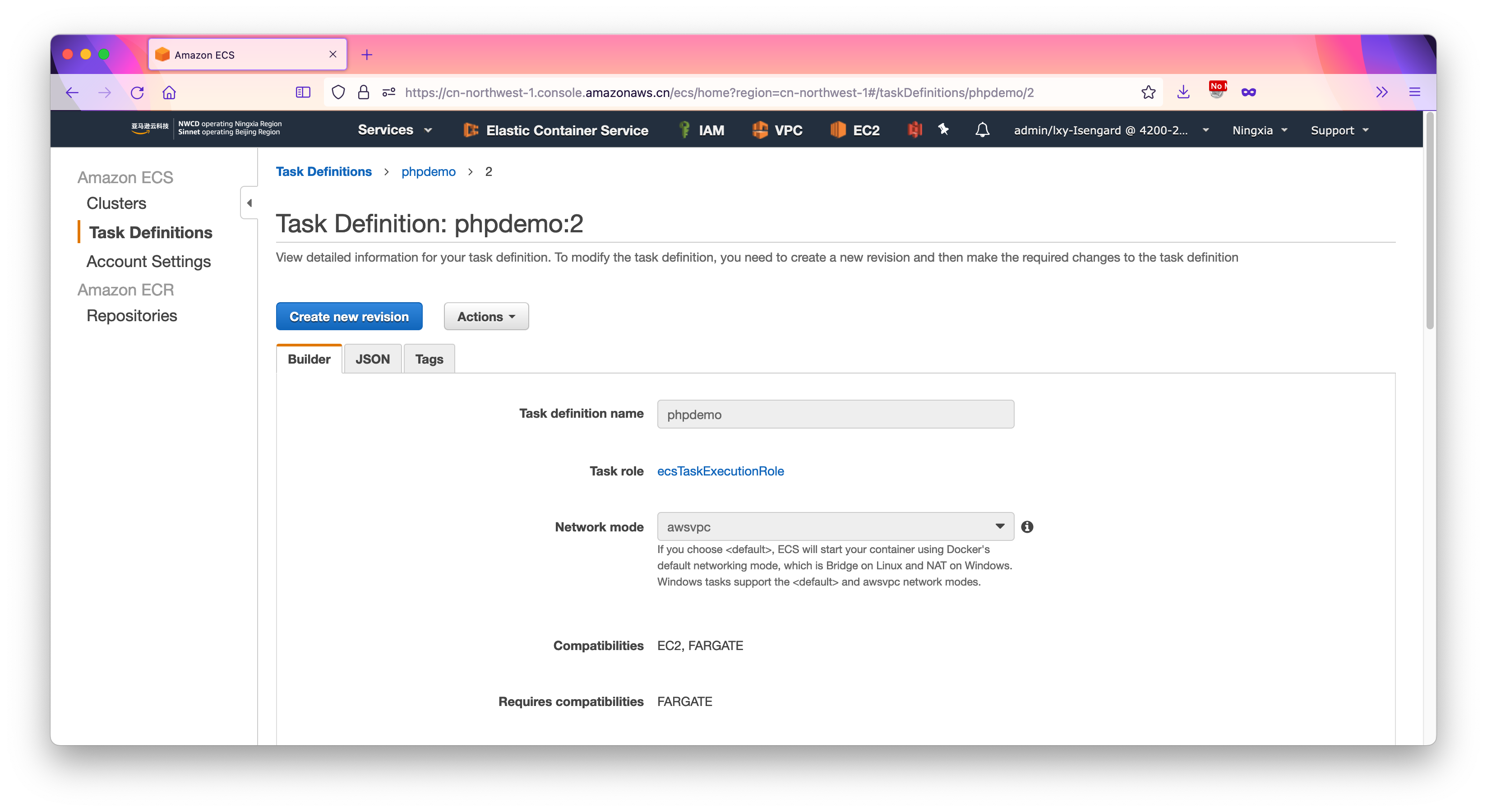Expand the Support dropdown menu
The height and width of the screenshot is (812, 1487).
(1339, 130)
